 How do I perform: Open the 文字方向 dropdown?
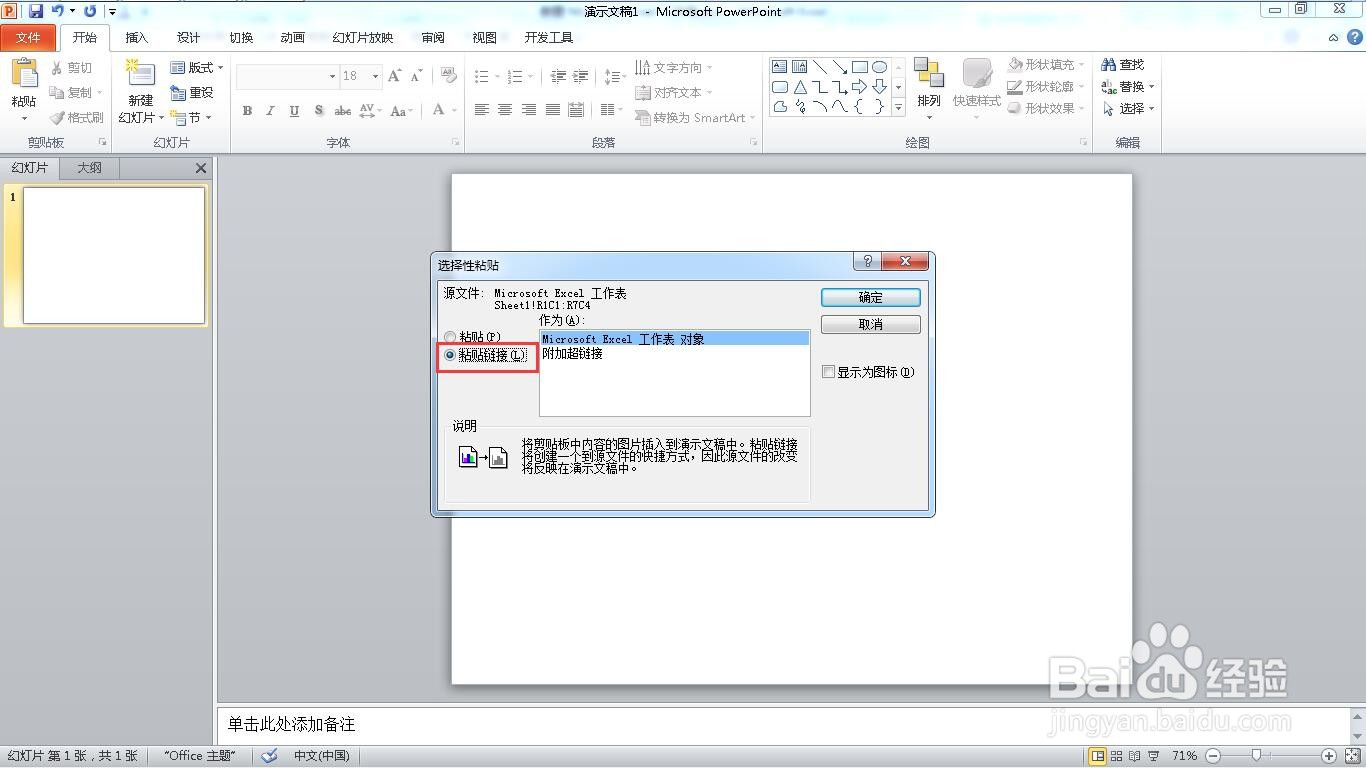(675, 68)
